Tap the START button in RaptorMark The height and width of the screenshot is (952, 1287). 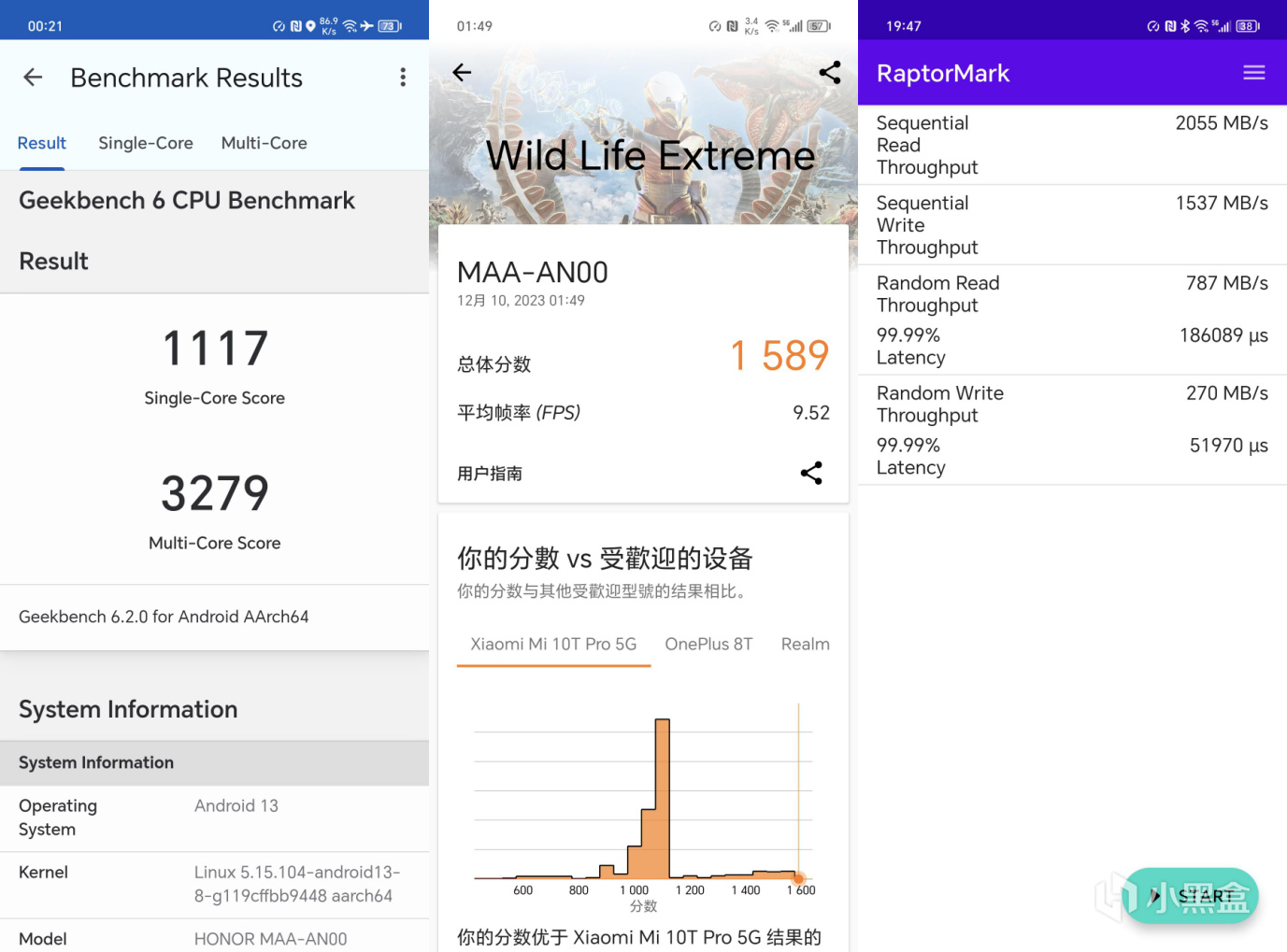1192,896
